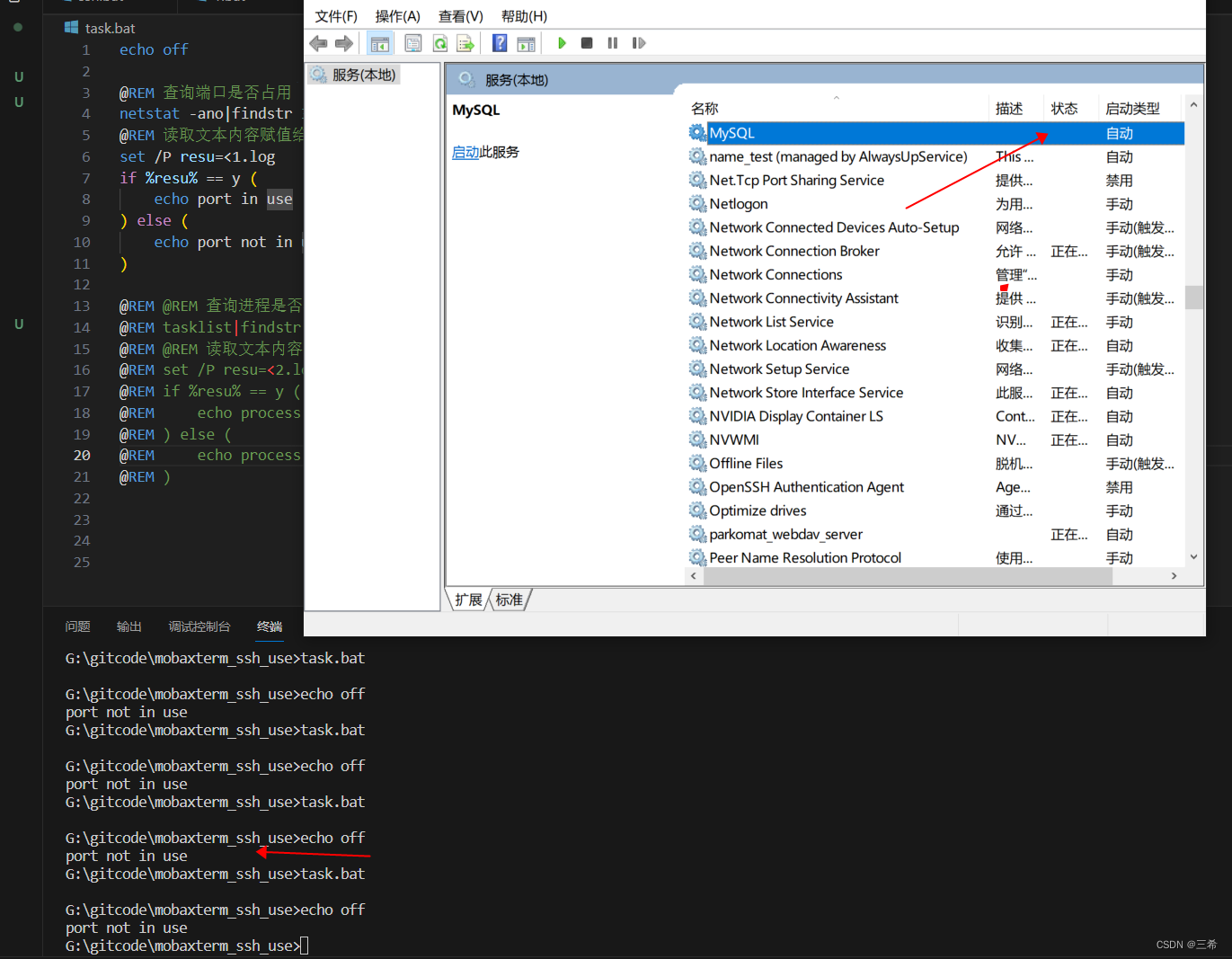Open the 问题 panel tab in VS Code

tap(78, 626)
